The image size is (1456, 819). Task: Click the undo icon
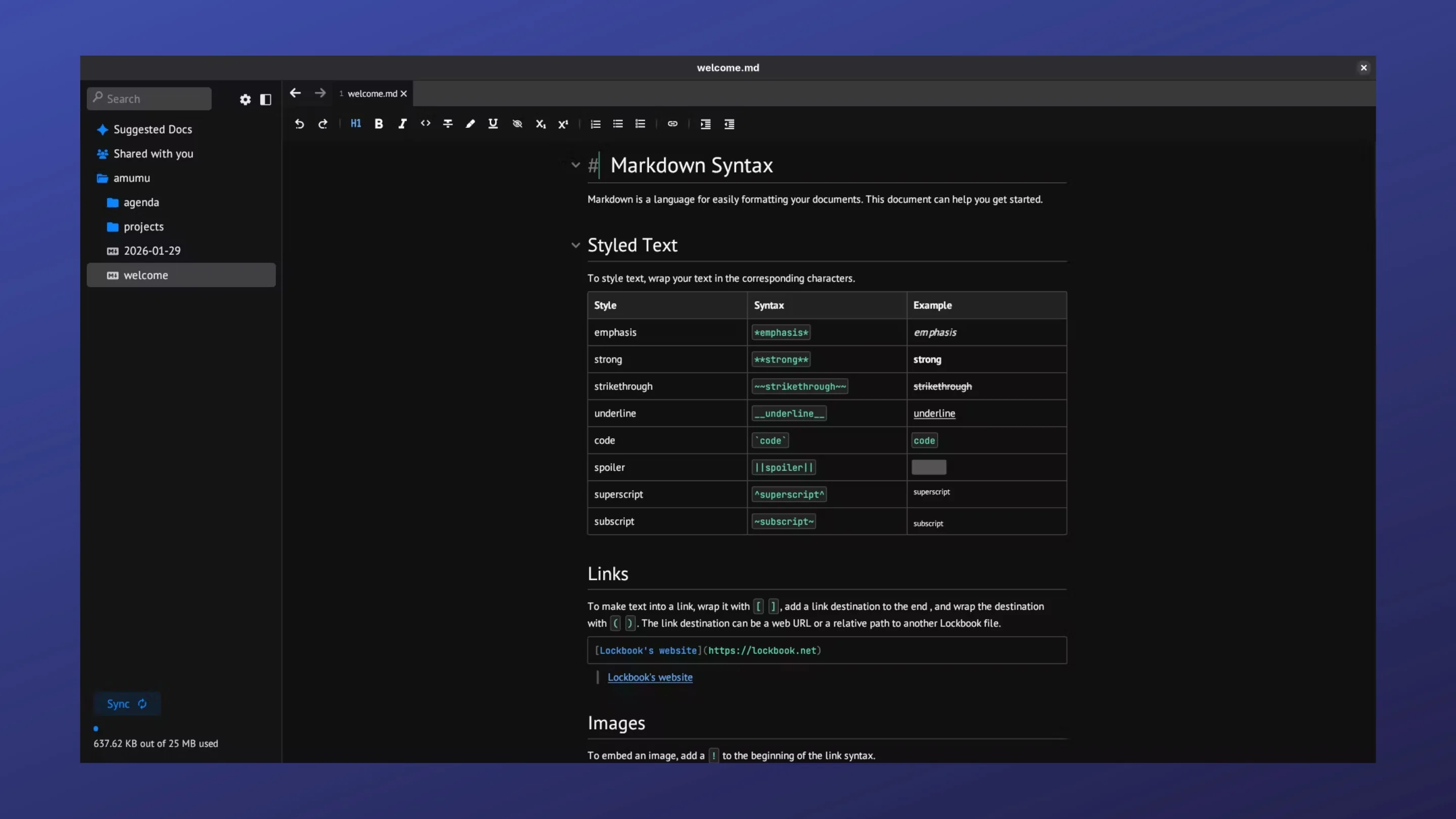(x=299, y=124)
